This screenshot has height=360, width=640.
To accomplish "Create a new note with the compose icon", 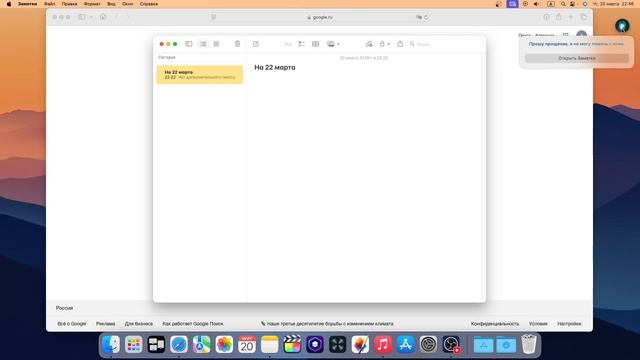I will (x=256, y=44).
